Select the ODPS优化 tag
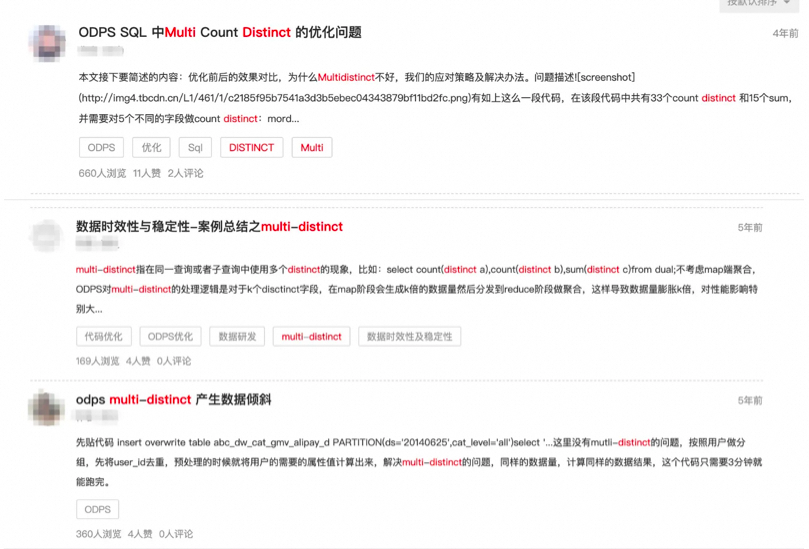 click(170, 336)
